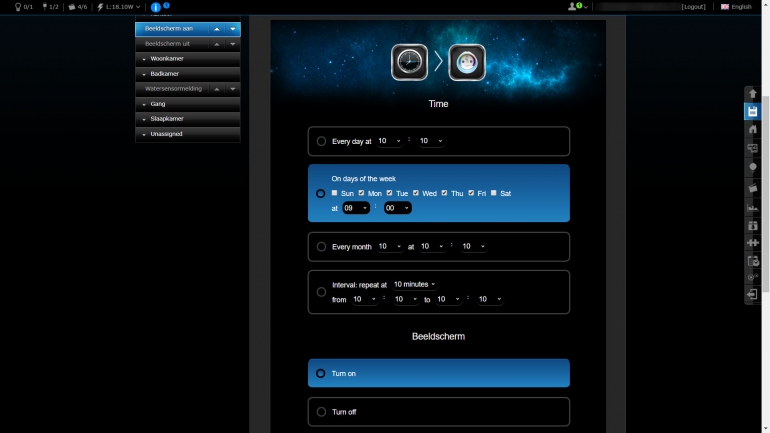
Task: Open the chart statistics icon in sidebar
Action: point(752,207)
